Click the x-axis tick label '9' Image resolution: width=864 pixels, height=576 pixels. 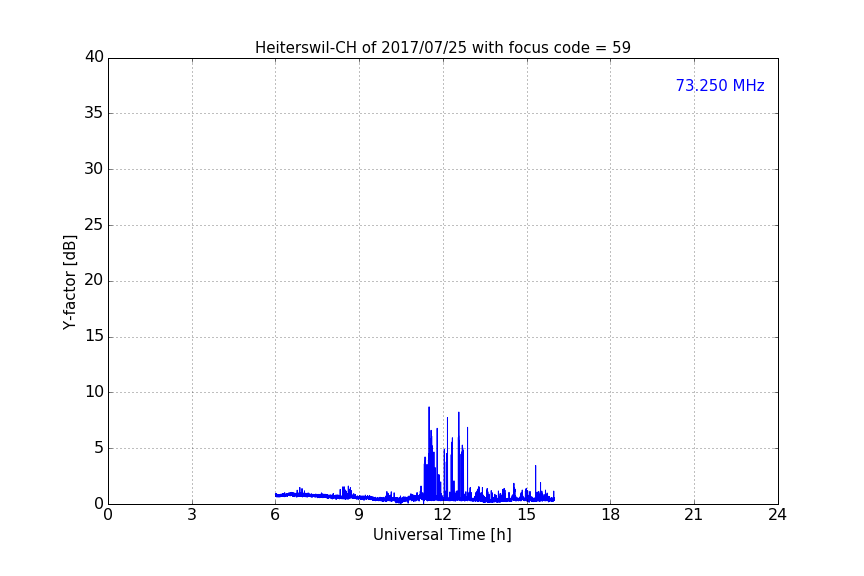[359, 515]
